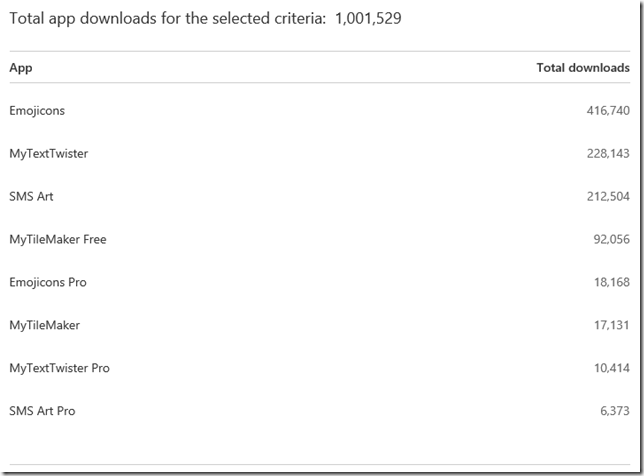Open MyTileMaker Free in the list
The width and height of the screenshot is (644, 476).
point(57,240)
